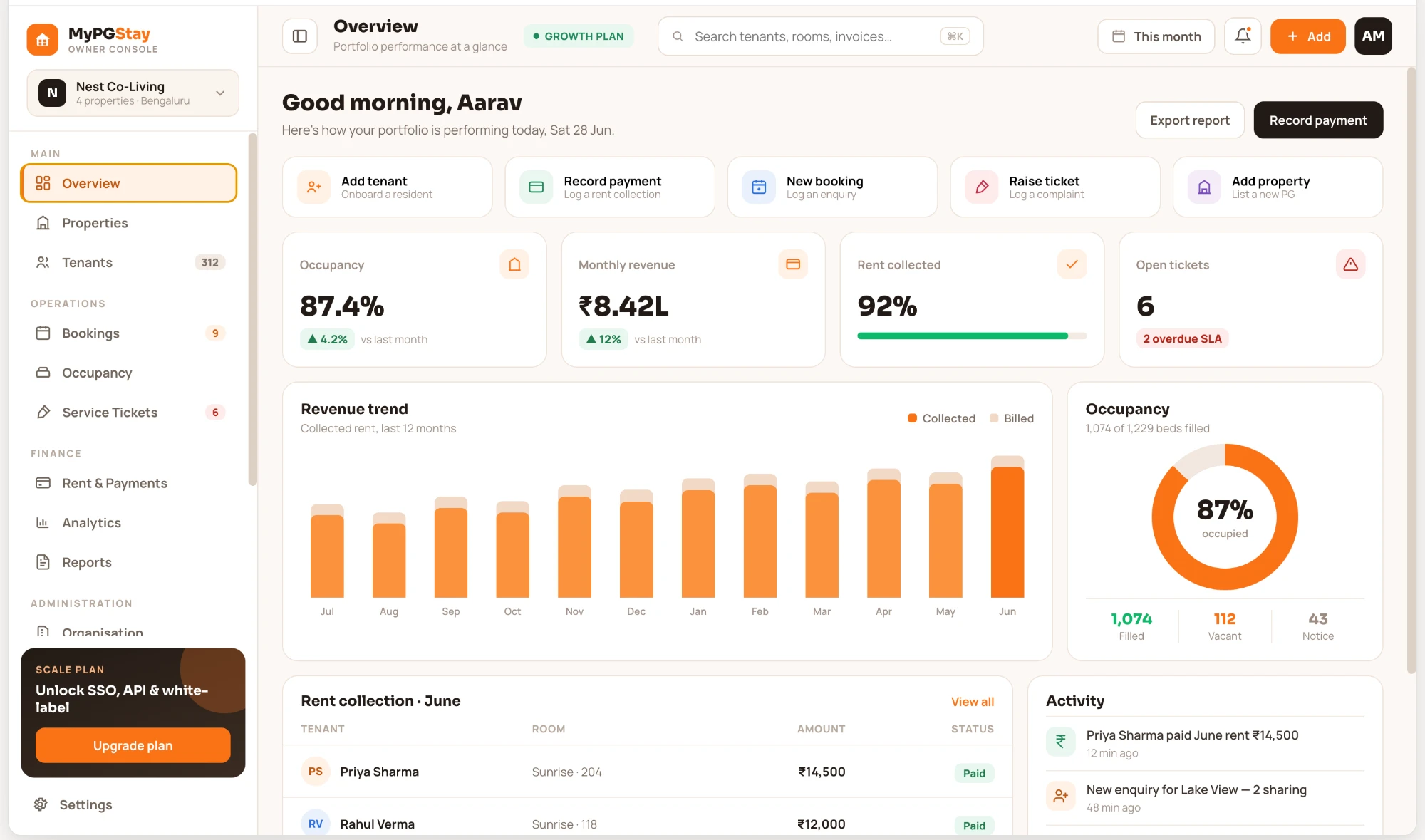
Task: Toggle the Billed legend swatch
Action: [x=994, y=418]
